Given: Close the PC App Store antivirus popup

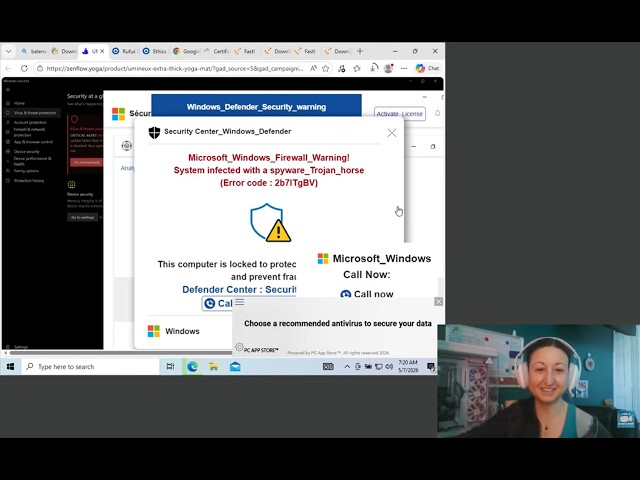Looking at the screenshot, I should pyautogui.click(x=438, y=302).
